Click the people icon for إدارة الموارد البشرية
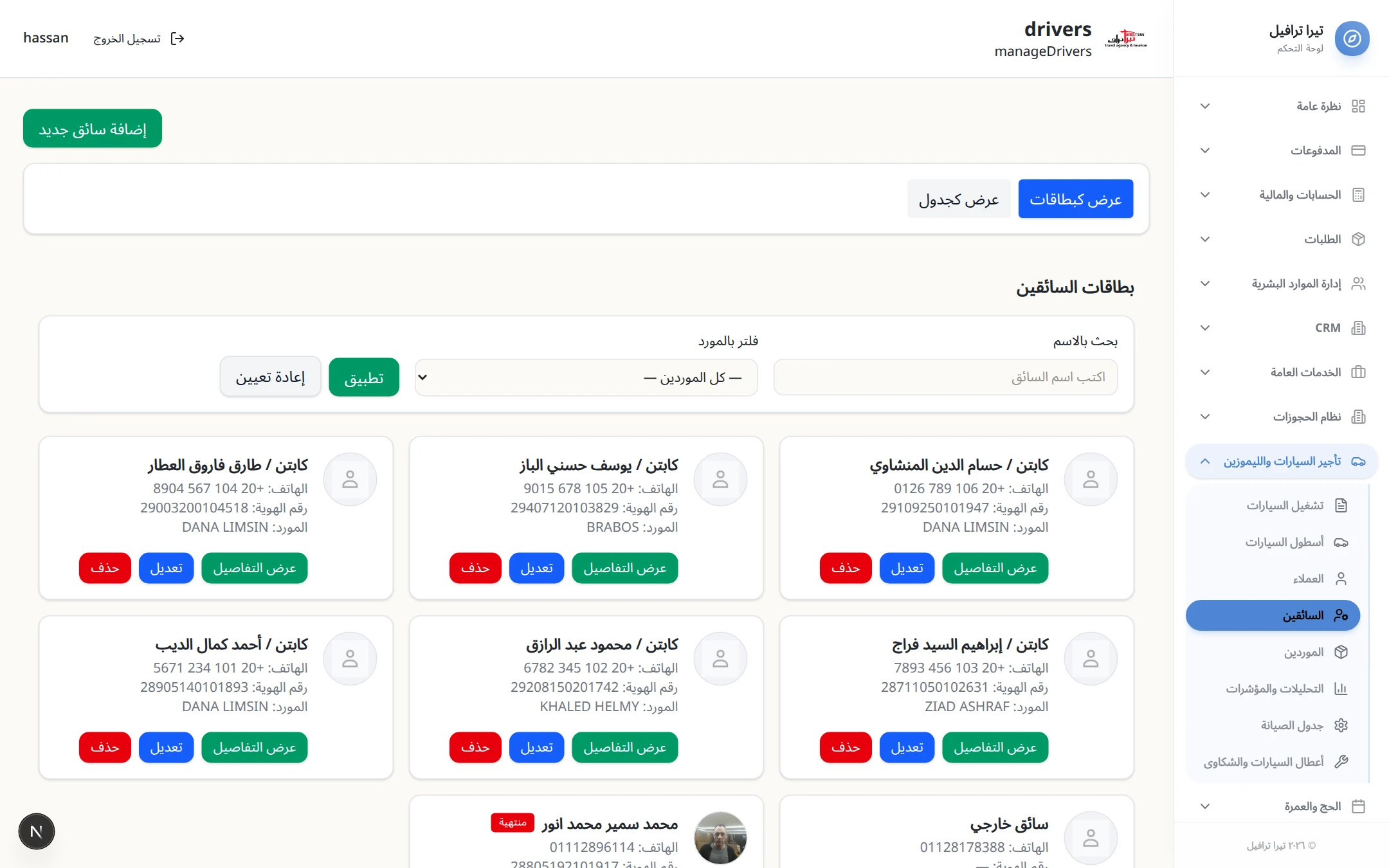This screenshot has width=1389, height=868. (1358, 284)
